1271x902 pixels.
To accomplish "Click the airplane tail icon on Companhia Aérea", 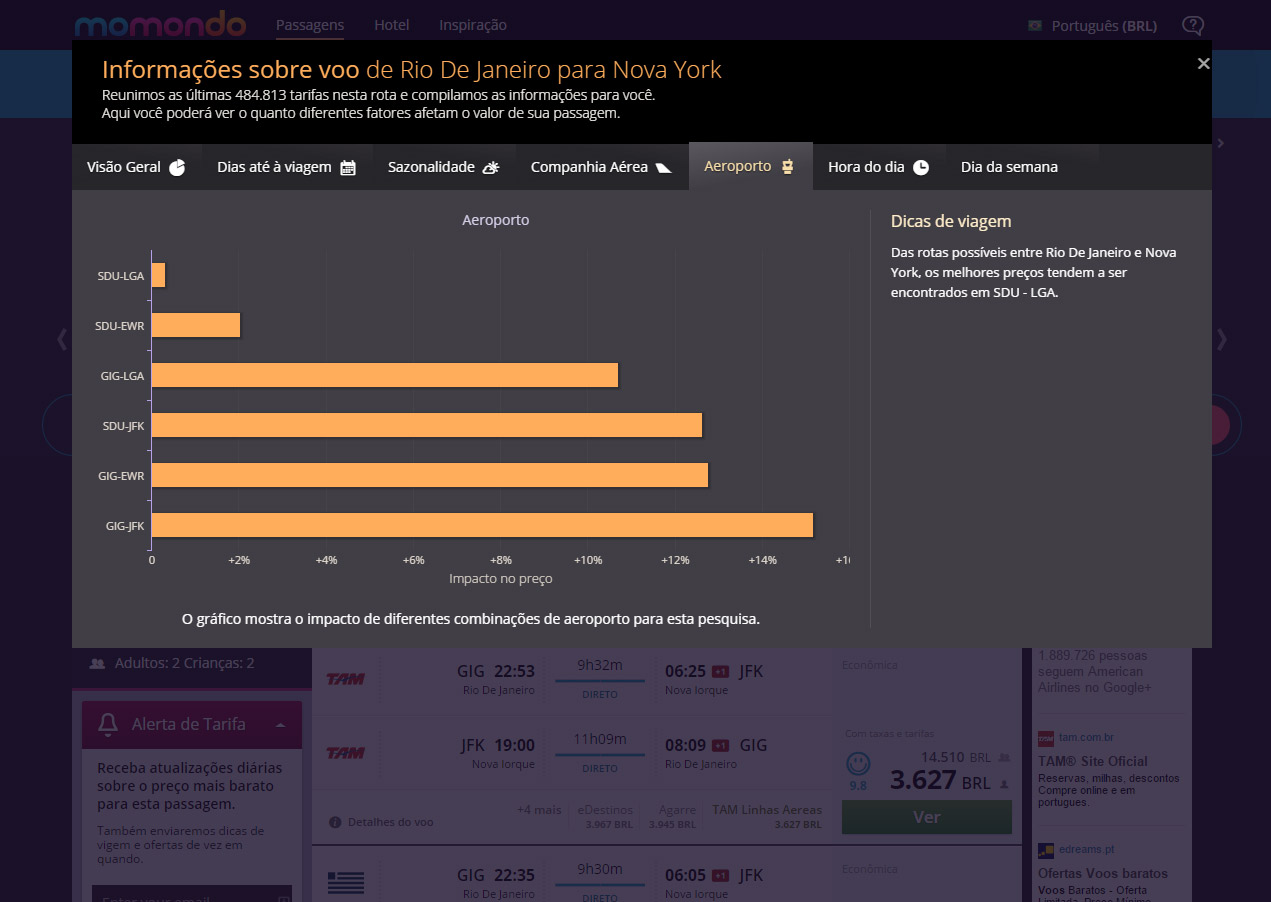I will point(664,167).
